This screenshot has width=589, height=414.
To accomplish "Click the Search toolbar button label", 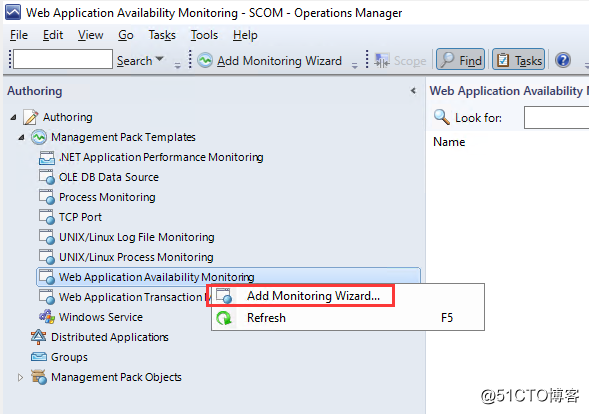I will 134,60.
